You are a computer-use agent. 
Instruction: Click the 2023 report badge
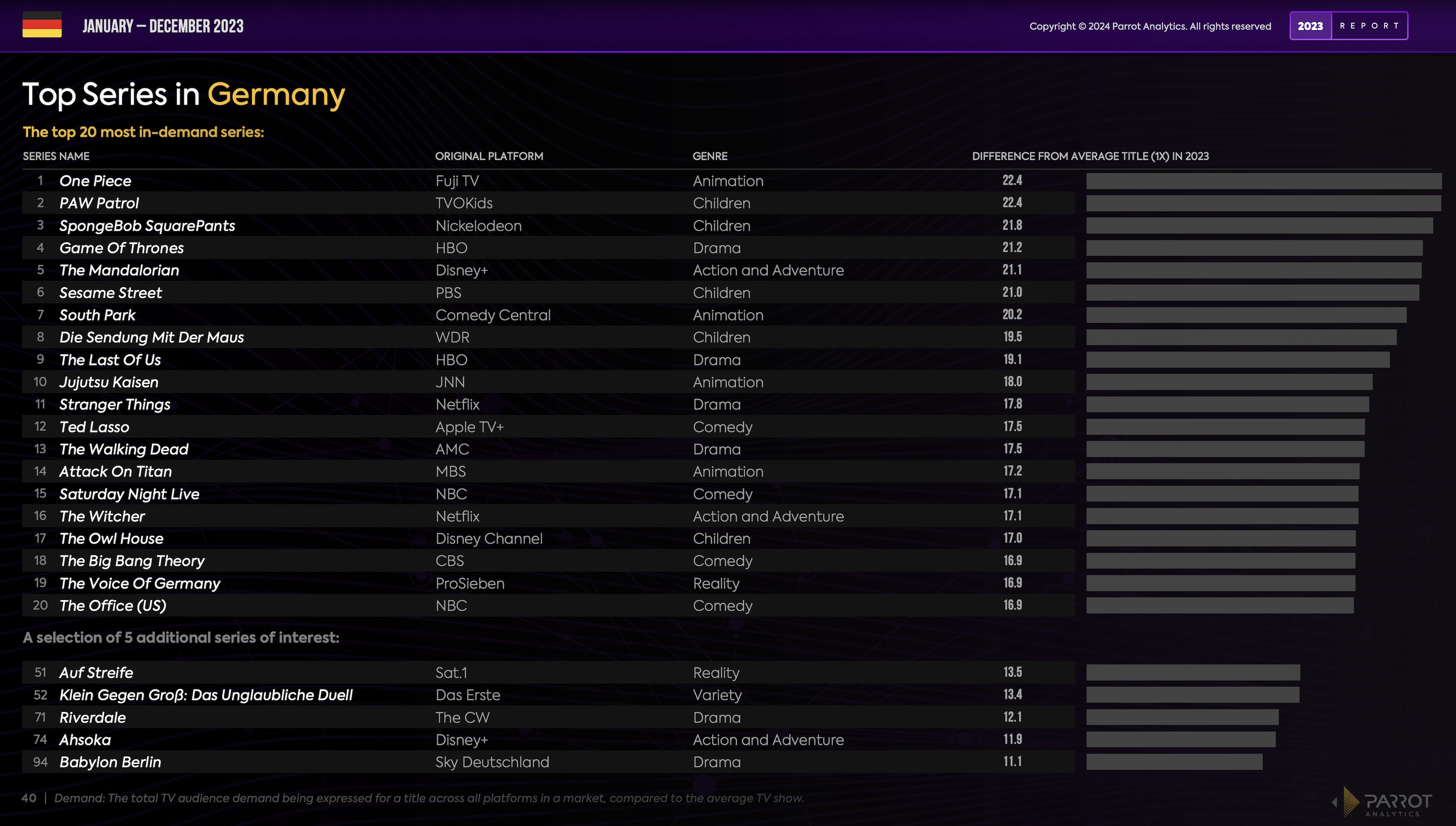[x=1348, y=26]
